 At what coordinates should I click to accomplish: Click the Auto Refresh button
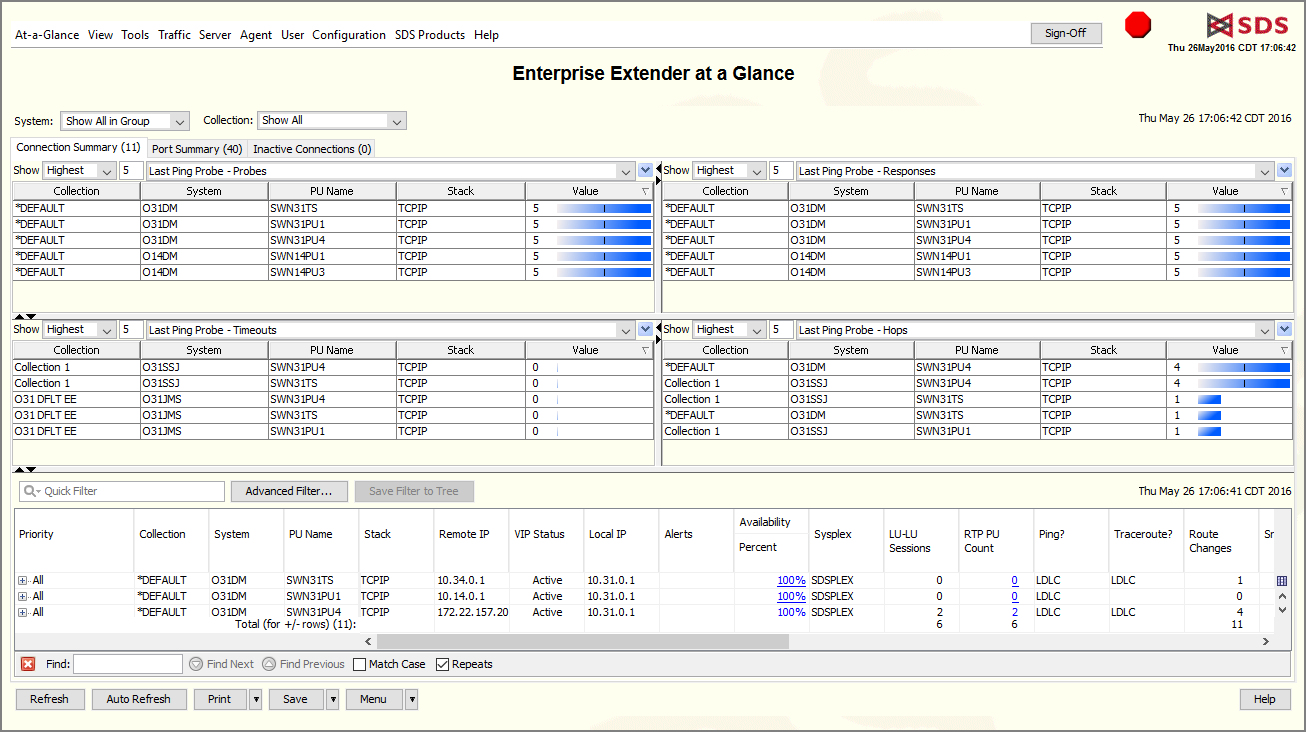pos(139,699)
